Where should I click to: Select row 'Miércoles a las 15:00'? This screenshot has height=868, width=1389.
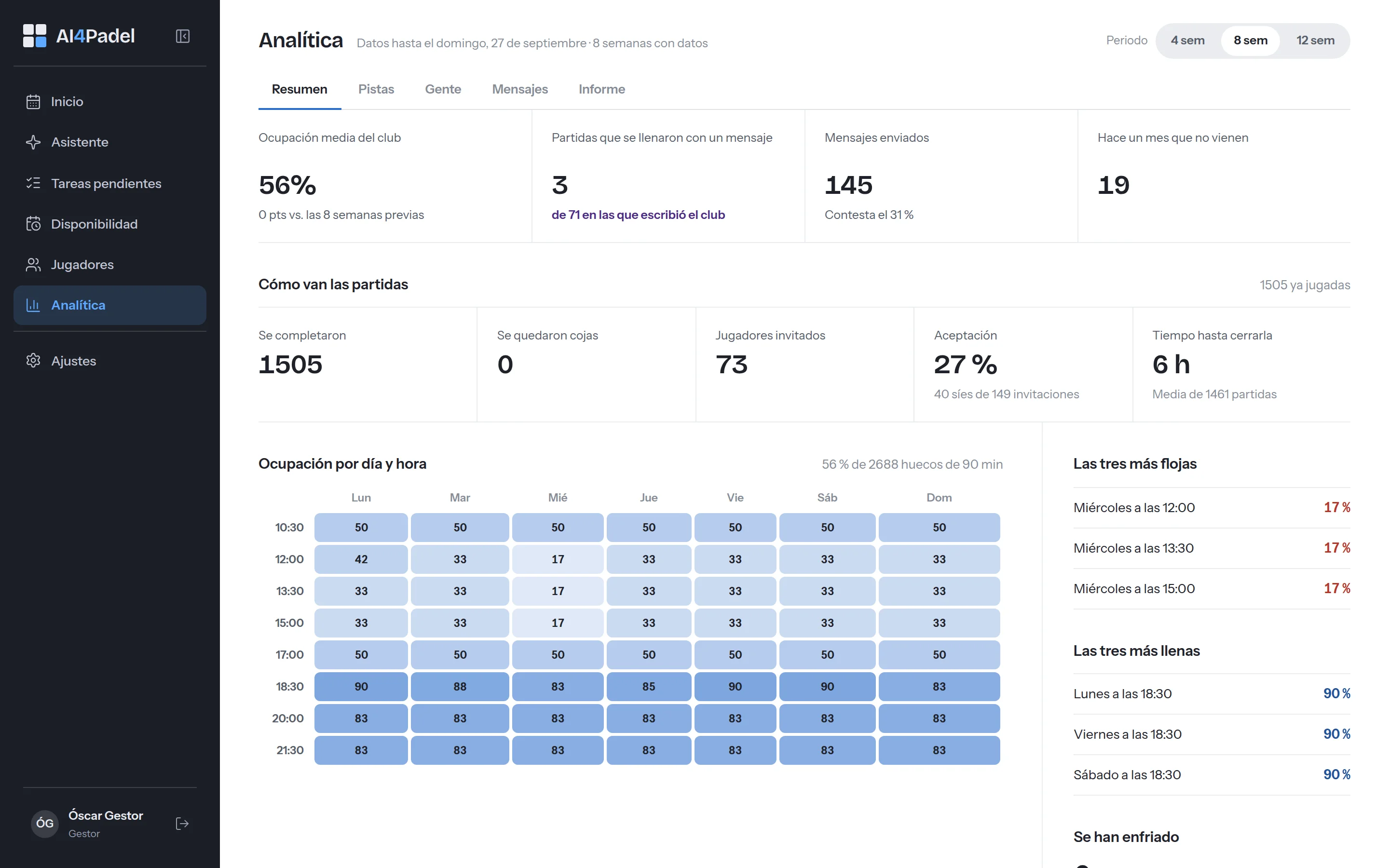(x=1212, y=588)
